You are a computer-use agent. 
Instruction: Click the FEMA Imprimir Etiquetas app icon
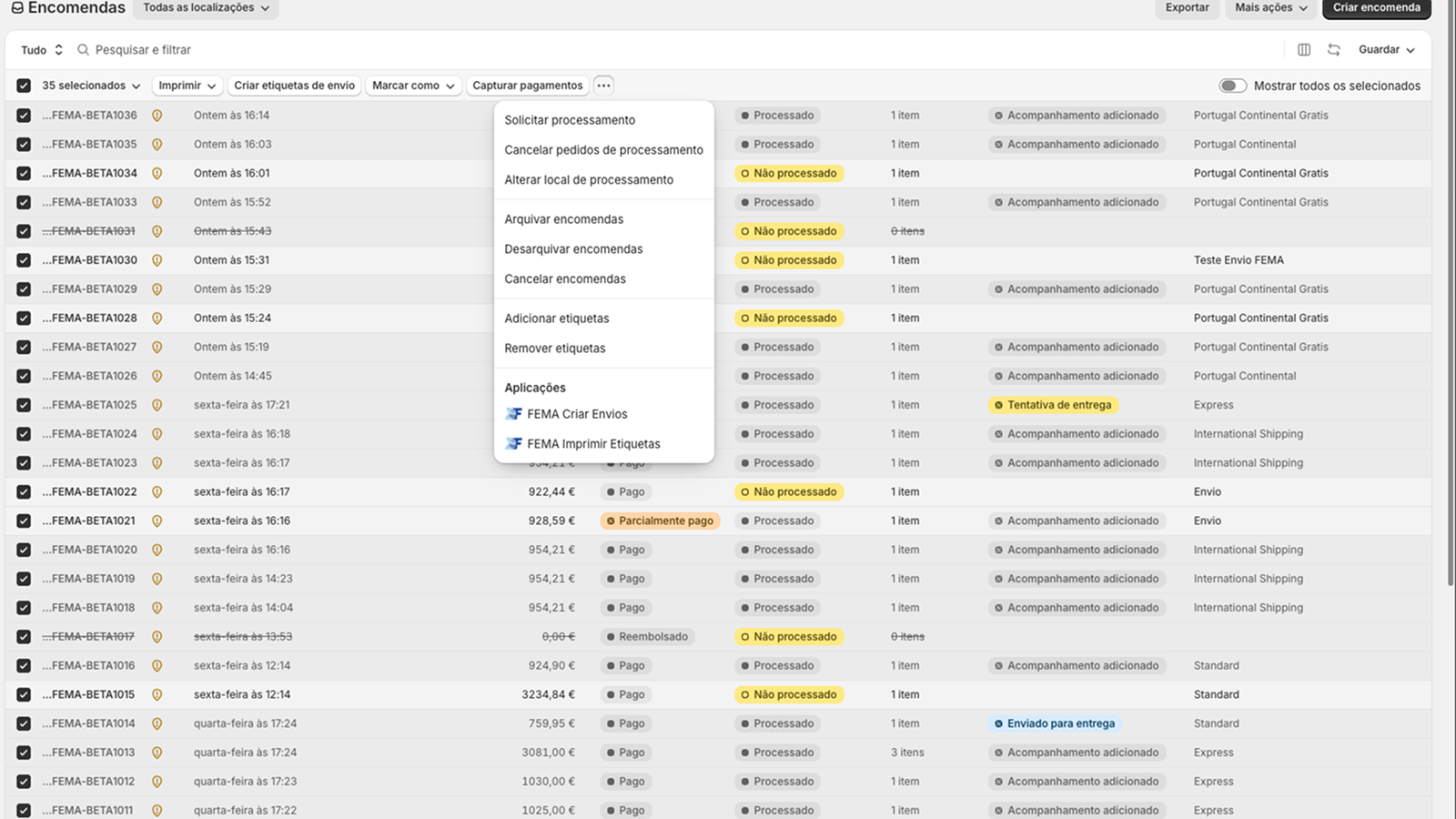point(513,444)
